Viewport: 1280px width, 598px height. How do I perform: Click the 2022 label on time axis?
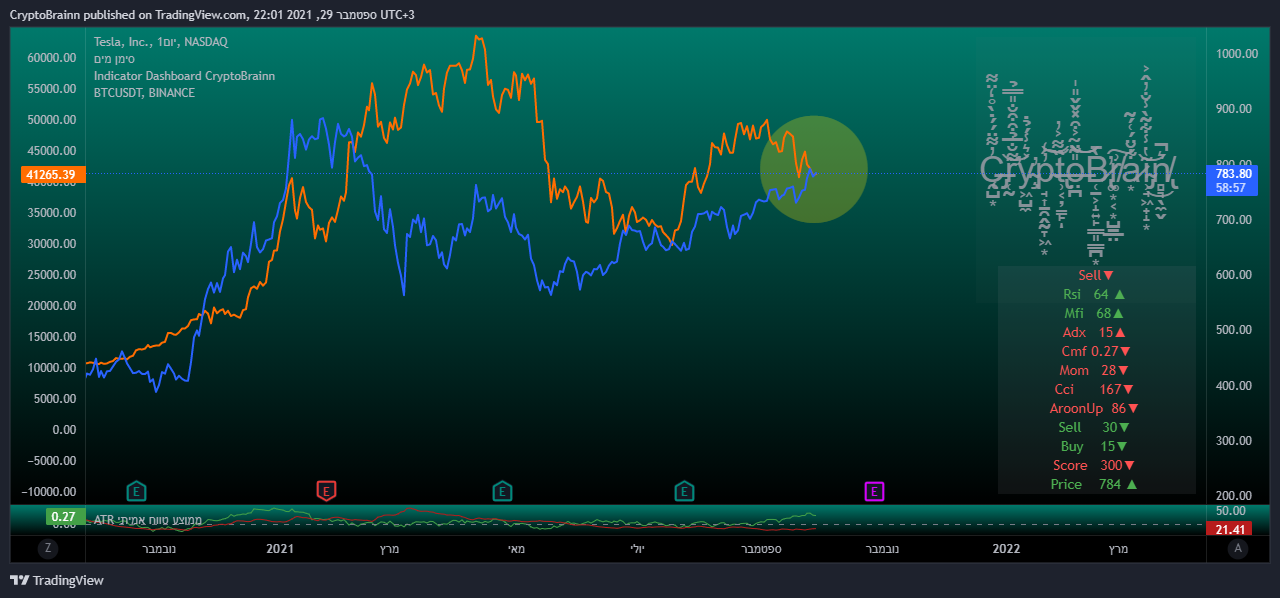(1006, 548)
